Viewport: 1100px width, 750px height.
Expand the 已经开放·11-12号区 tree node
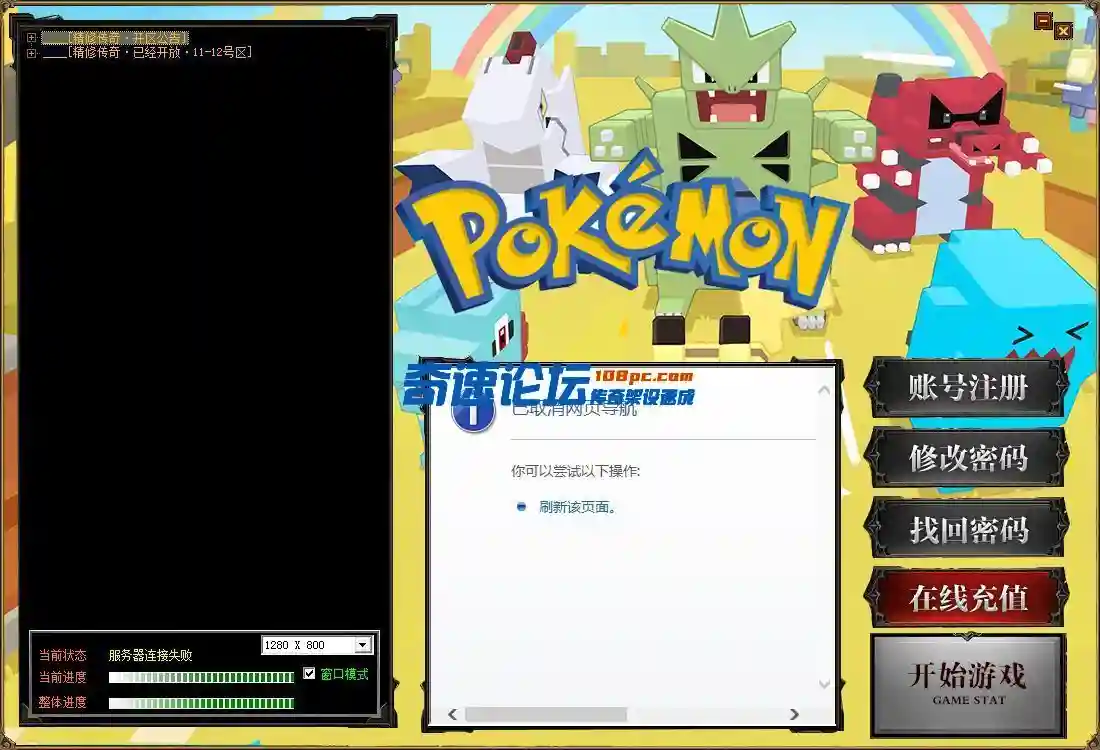[32, 53]
